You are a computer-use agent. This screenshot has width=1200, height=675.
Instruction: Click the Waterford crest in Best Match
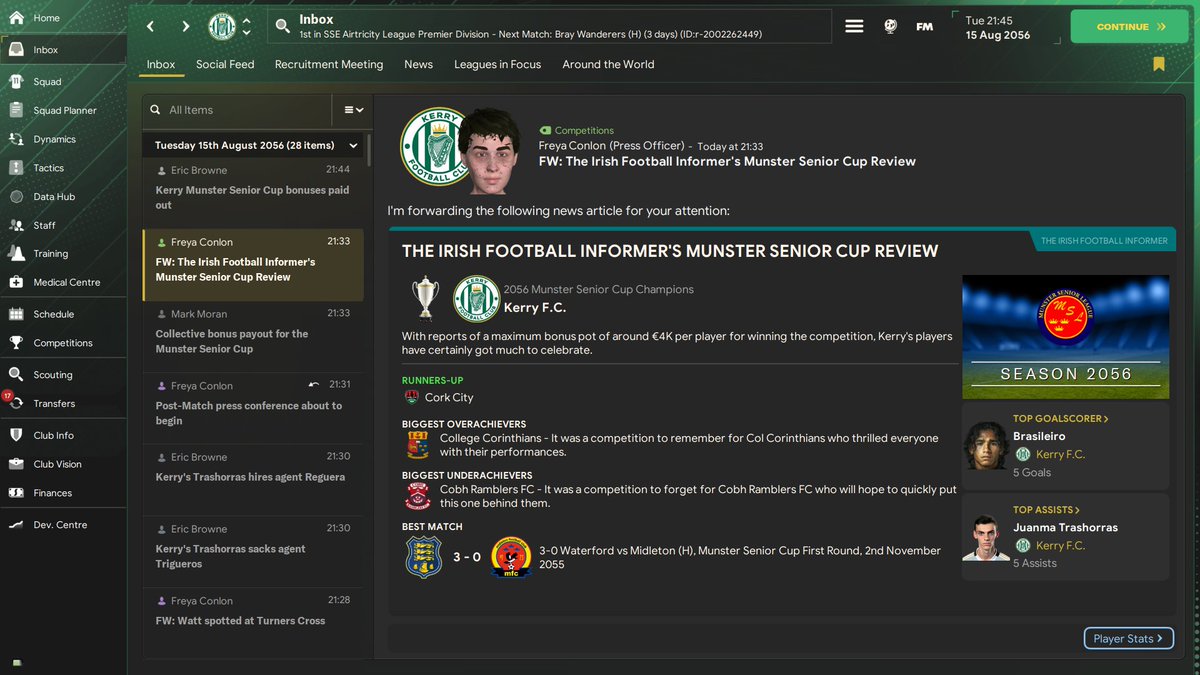coord(424,557)
